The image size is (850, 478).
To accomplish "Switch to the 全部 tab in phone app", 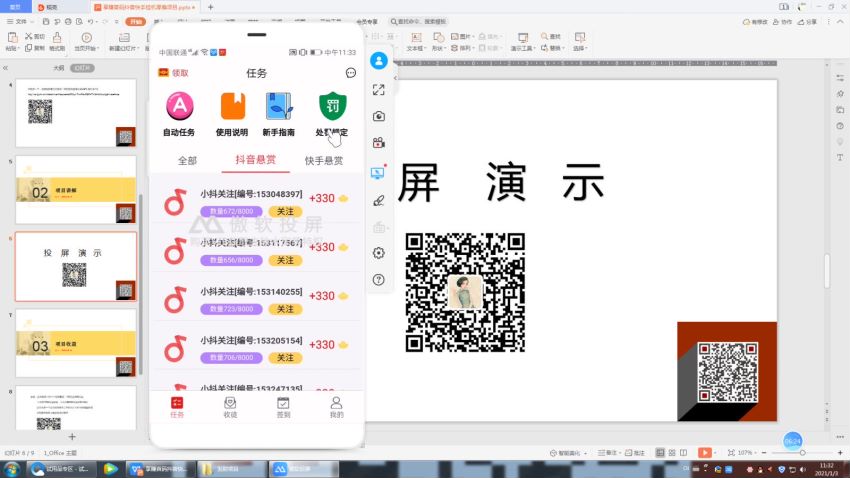I will pos(188,160).
